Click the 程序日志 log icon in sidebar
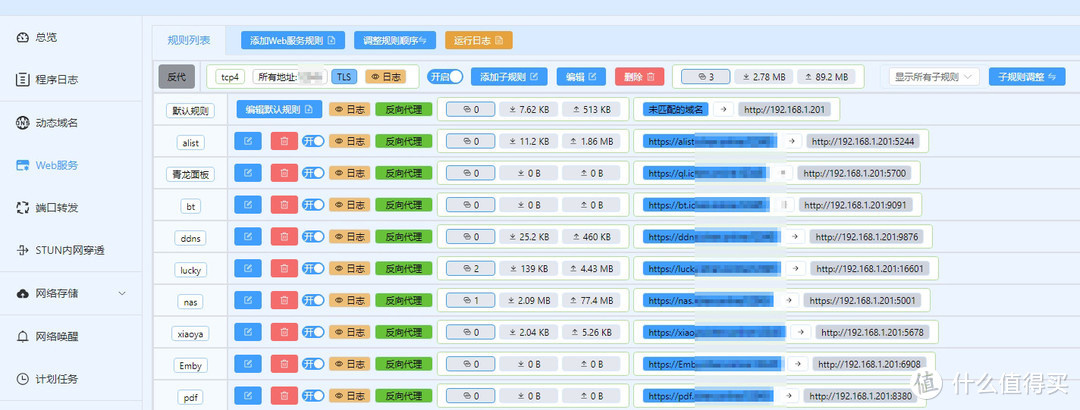Screen dimensions: 1080x410 [23, 79]
